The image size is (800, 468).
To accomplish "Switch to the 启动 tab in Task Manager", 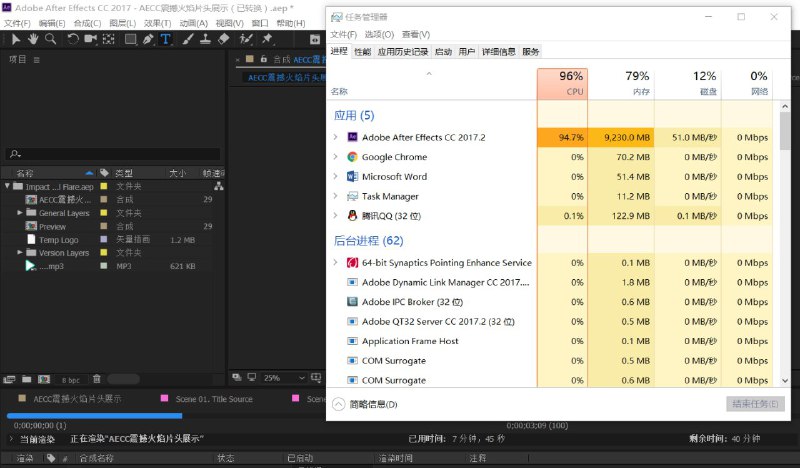I will pos(443,52).
